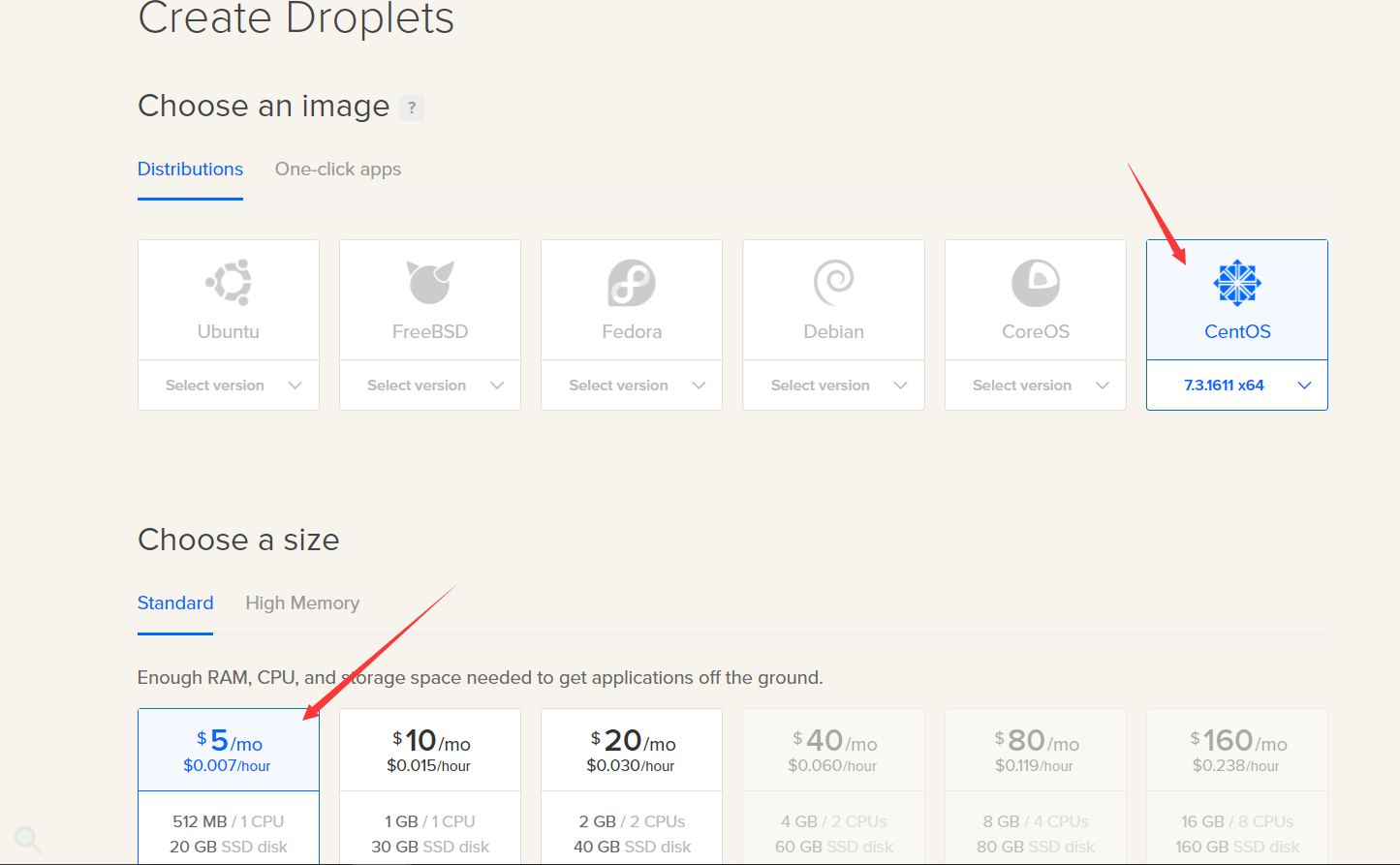Choose the $40/mo droplet size
Image resolution: width=1400 pixels, height=865 pixels.
(x=834, y=786)
